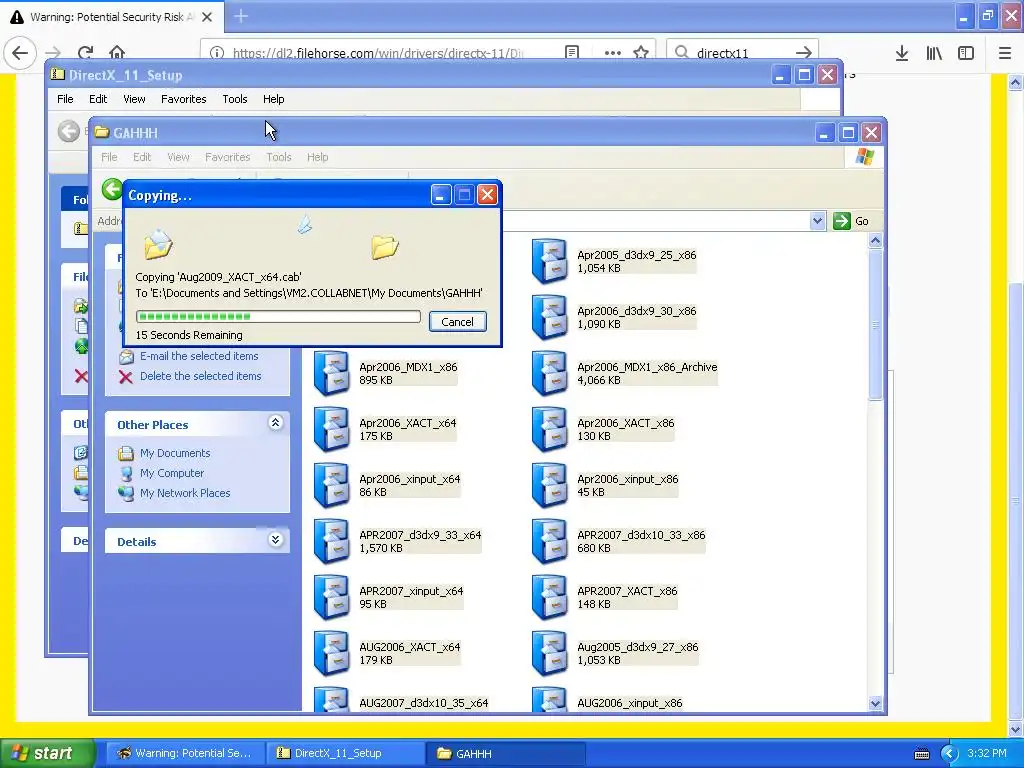Expand the Details panel
This screenshot has height=768, width=1024.
pos(276,540)
